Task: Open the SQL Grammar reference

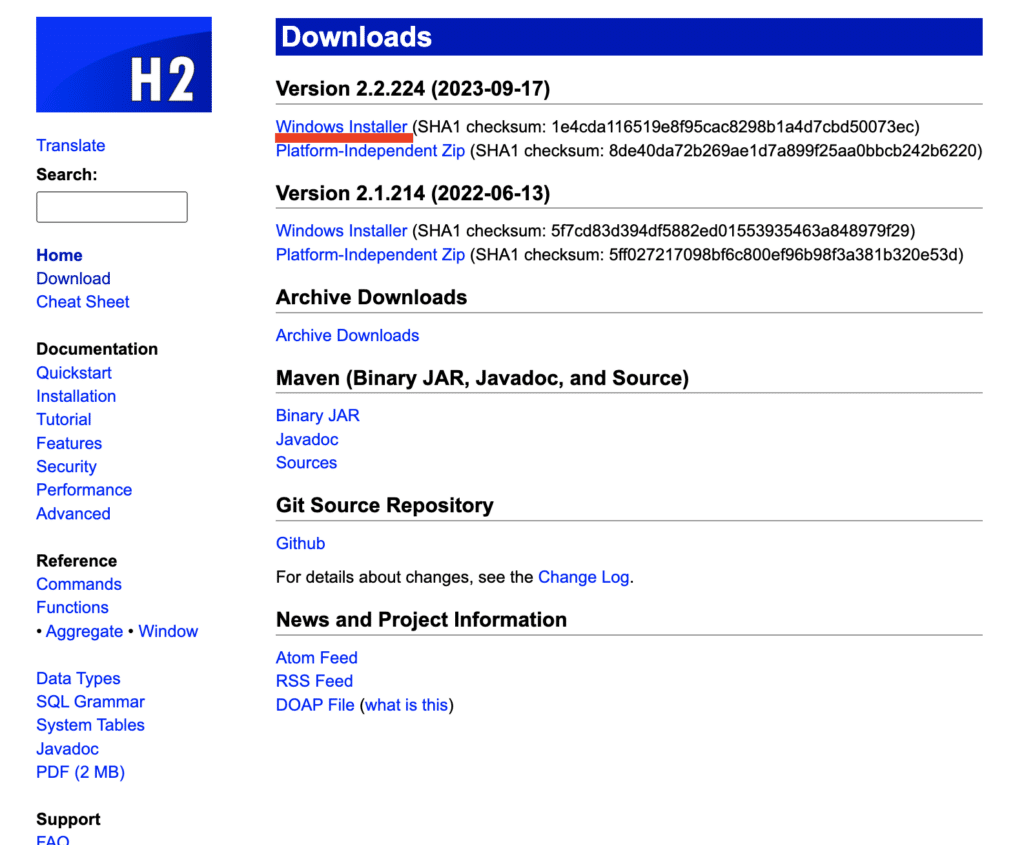Action: click(90, 701)
